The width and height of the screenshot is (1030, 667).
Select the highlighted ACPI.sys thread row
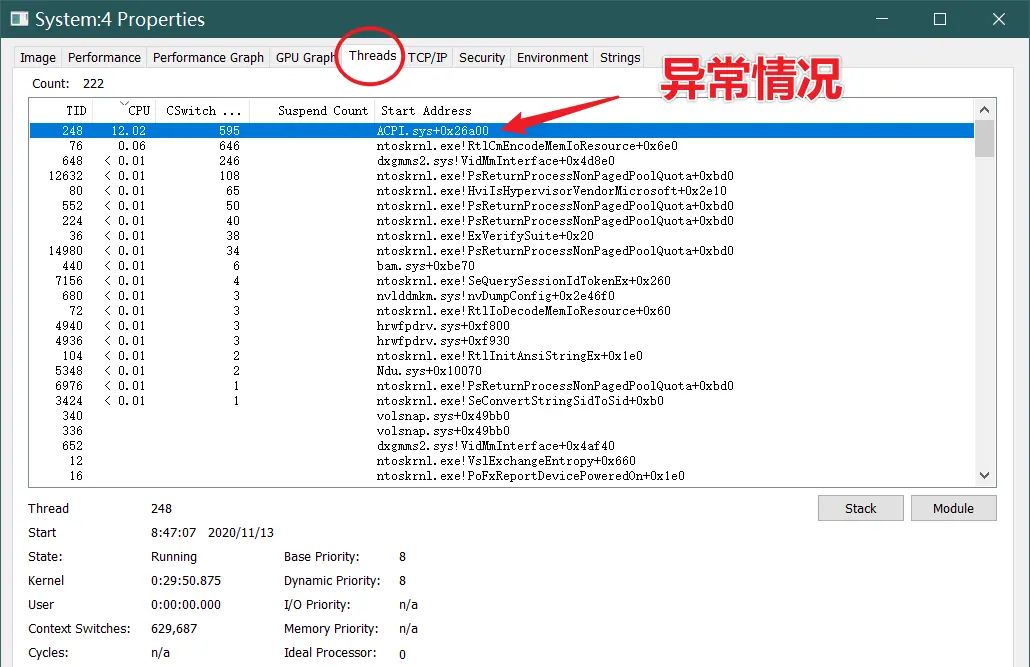point(400,129)
